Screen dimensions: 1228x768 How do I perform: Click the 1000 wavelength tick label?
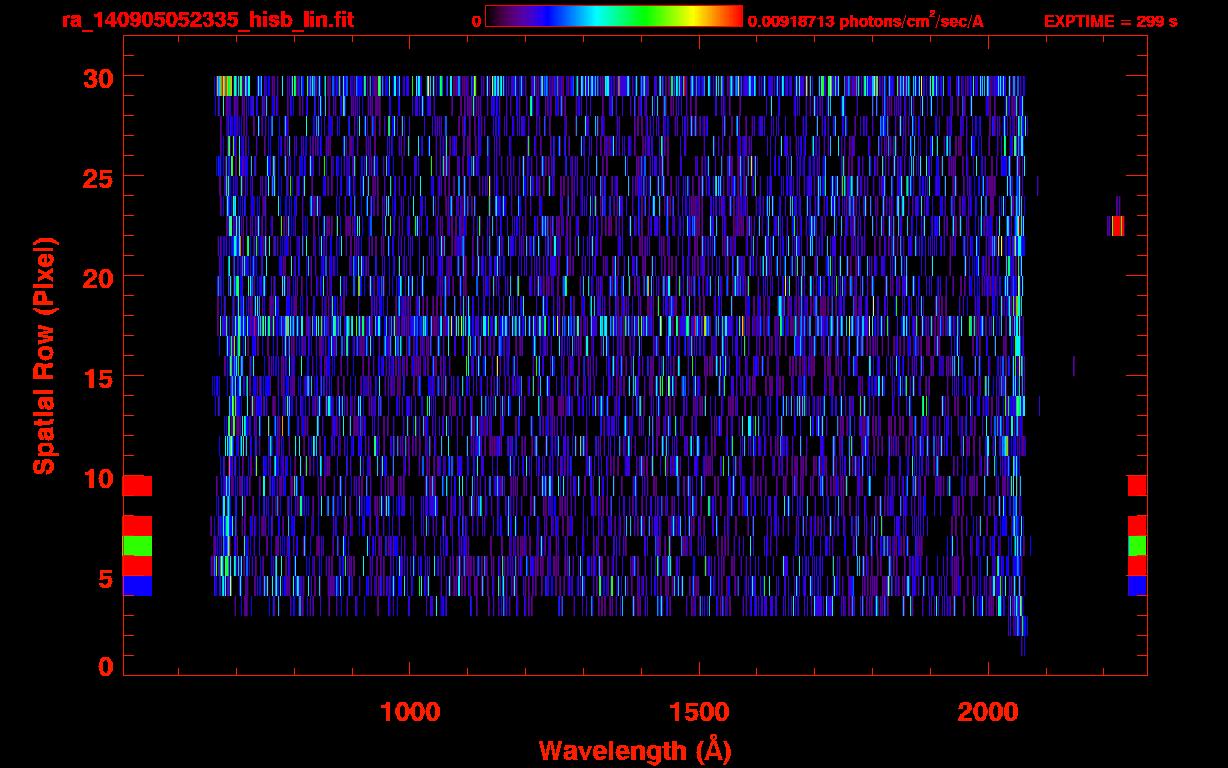pyautogui.click(x=410, y=711)
